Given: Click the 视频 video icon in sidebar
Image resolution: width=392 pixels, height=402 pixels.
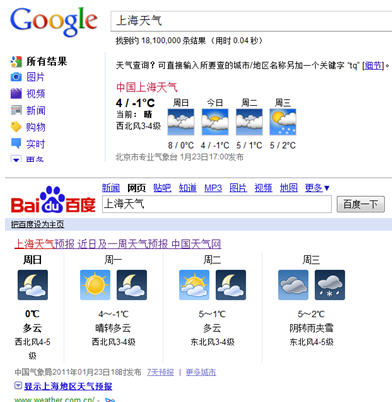Looking at the screenshot, I should (16, 93).
